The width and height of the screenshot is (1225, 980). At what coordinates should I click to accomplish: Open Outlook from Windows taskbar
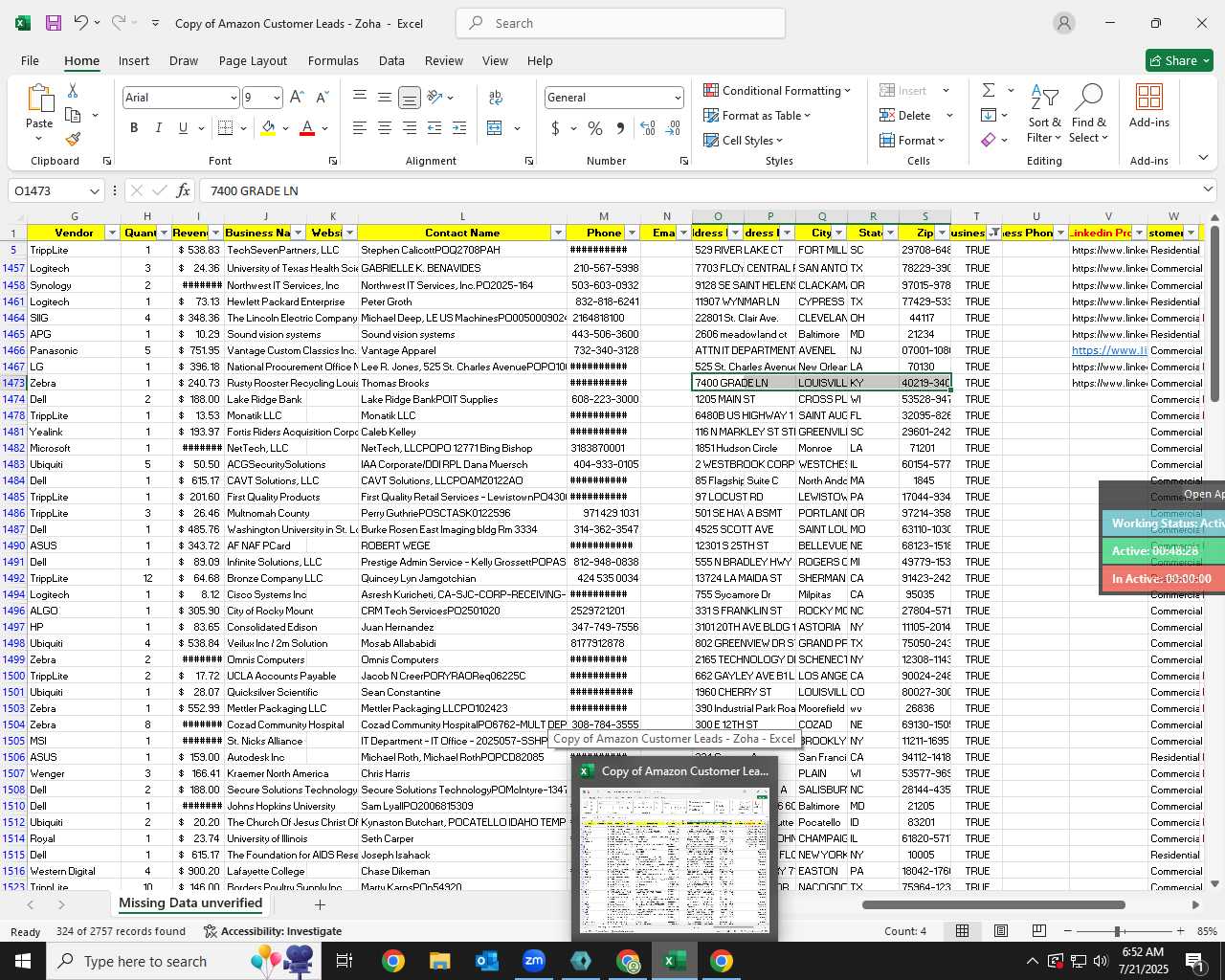tap(487, 961)
